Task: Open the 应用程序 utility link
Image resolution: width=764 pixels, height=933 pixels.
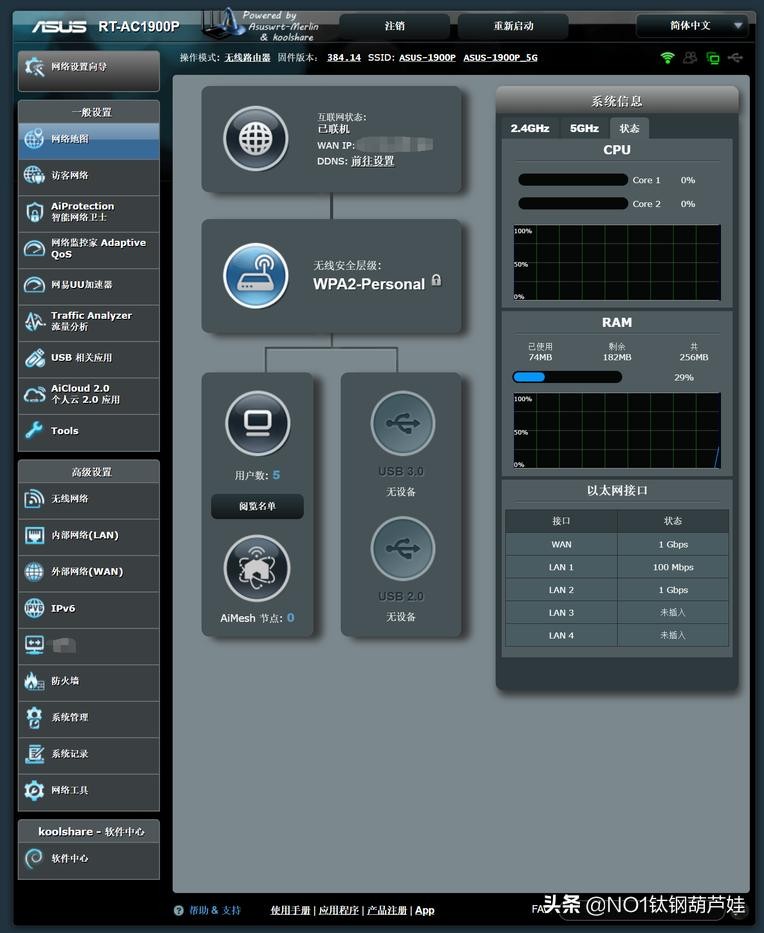Action: 339,910
